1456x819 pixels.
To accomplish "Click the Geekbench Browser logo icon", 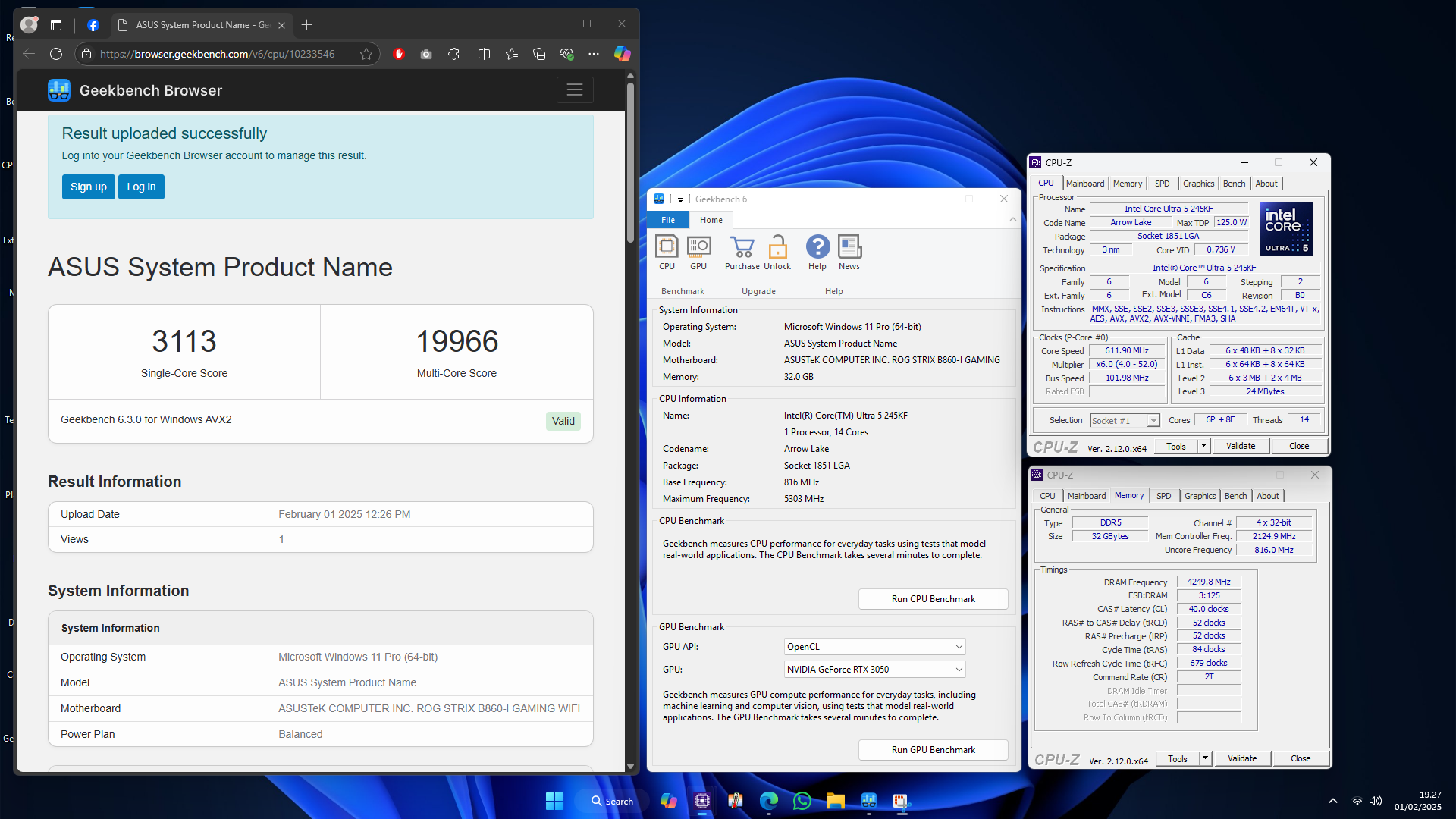I will (x=59, y=90).
